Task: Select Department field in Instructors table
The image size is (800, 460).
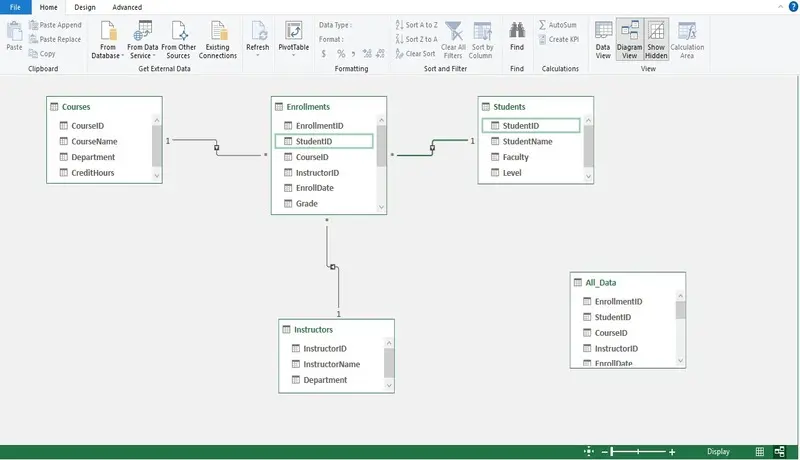Action: pos(325,380)
